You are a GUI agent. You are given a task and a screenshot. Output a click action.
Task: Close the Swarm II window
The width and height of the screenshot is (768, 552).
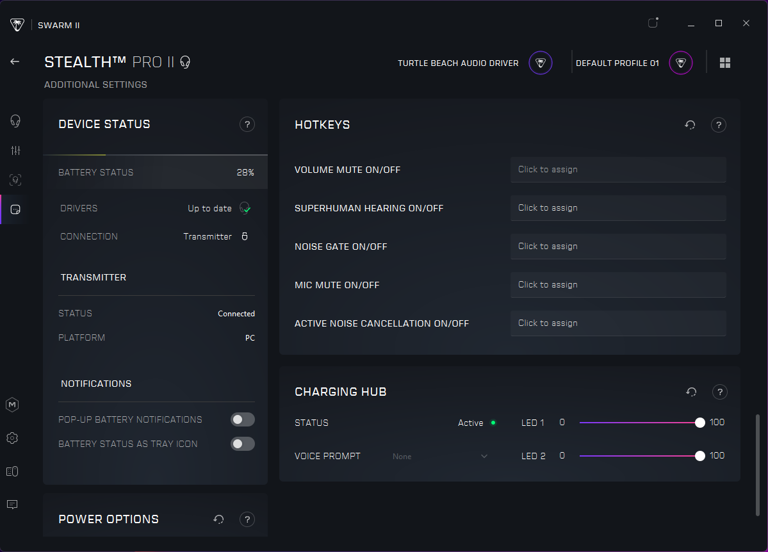click(x=746, y=23)
